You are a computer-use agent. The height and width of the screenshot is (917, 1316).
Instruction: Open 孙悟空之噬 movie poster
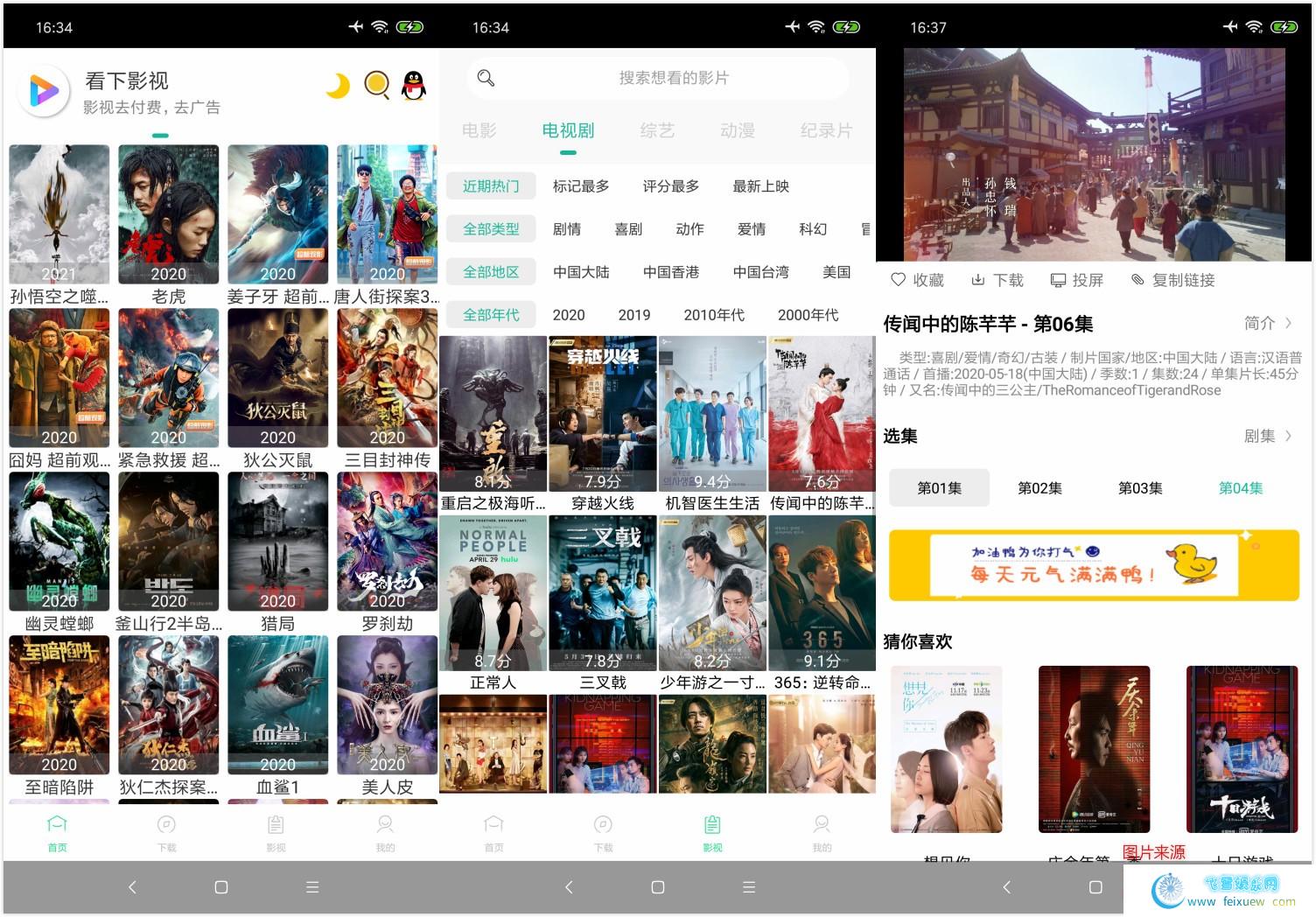coord(59,214)
